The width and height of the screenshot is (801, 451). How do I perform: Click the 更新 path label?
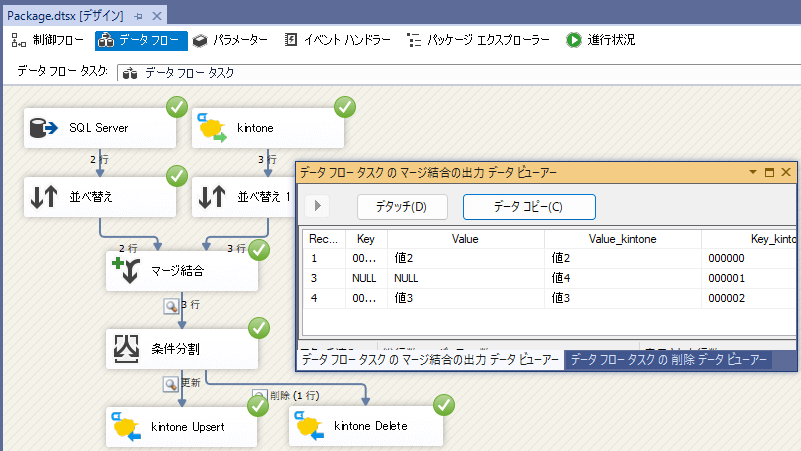(191, 383)
